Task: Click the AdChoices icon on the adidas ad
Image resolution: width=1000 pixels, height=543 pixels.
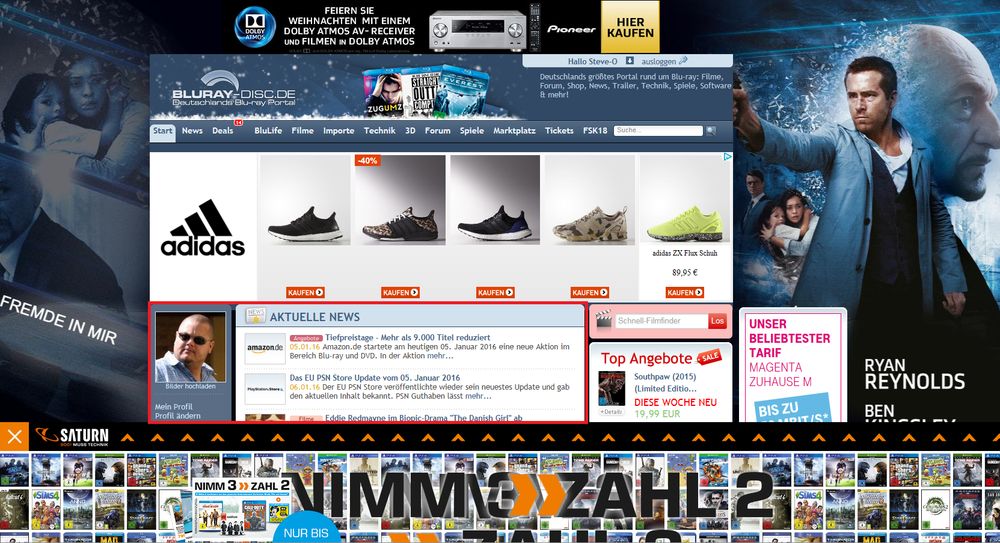Action: pos(727,156)
